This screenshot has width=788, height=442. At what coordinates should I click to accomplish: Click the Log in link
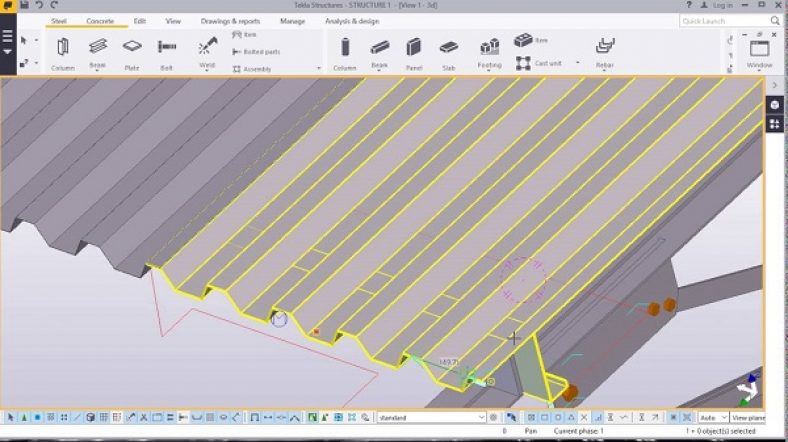coord(722,5)
